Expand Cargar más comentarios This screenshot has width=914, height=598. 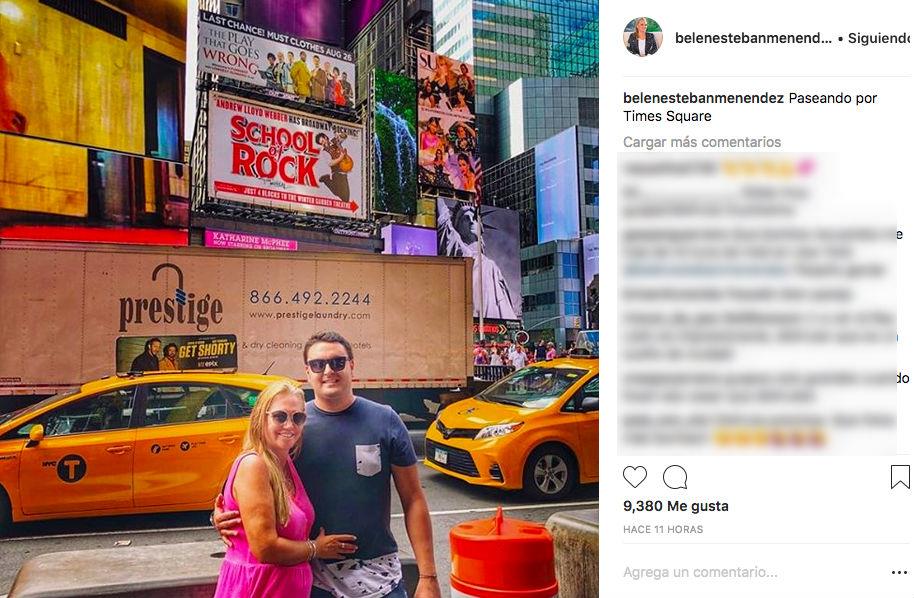pos(702,142)
